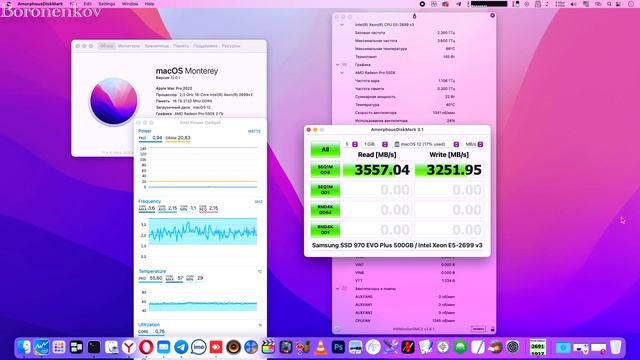Open the crossed tools utility in Dock
Screen dimensions: 640x360
click(x=390, y=347)
